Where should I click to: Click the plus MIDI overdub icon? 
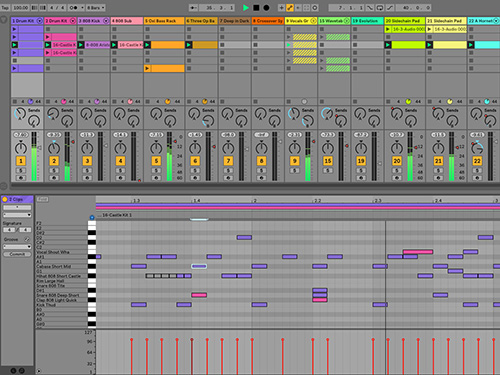coord(281,8)
